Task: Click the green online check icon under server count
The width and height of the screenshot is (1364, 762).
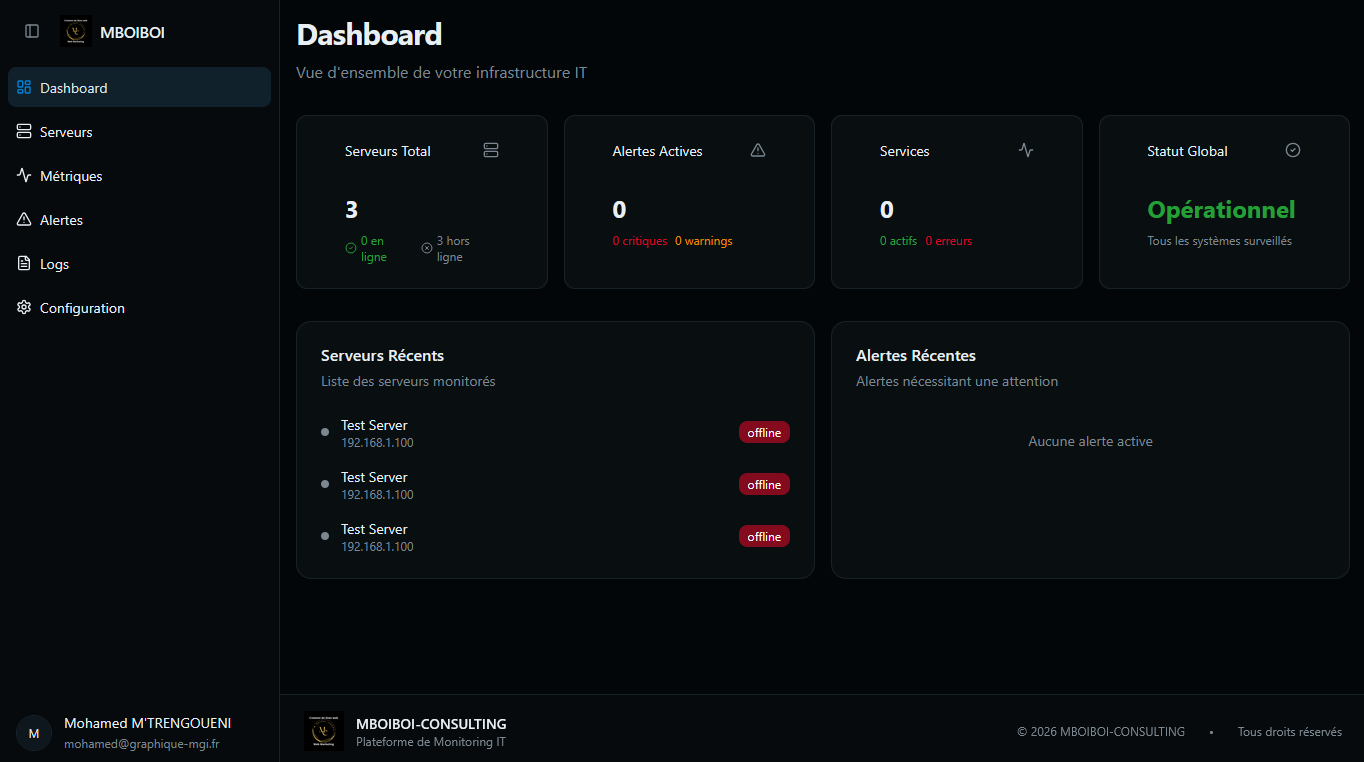Action: coord(351,248)
